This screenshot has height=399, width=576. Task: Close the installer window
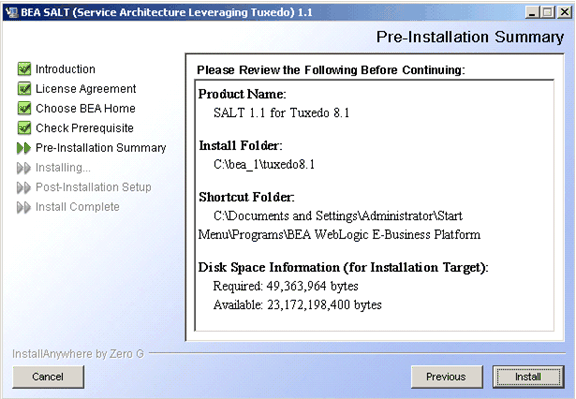(564, 12)
